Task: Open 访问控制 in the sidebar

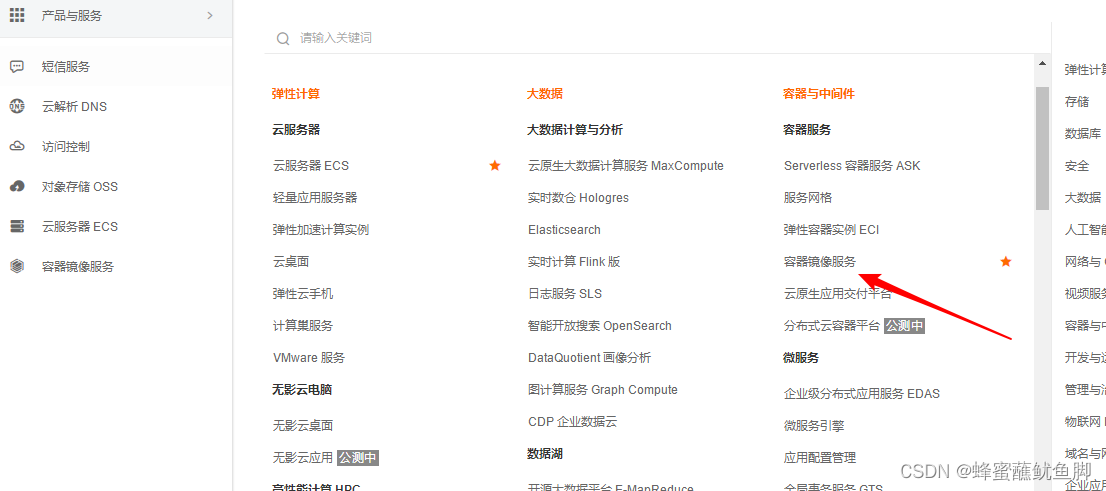Action: 66,147
